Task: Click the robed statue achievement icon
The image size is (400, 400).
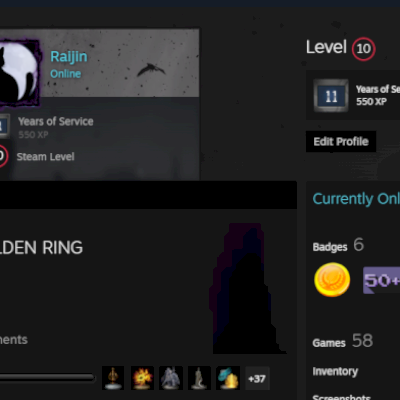Action: point(199,378)
